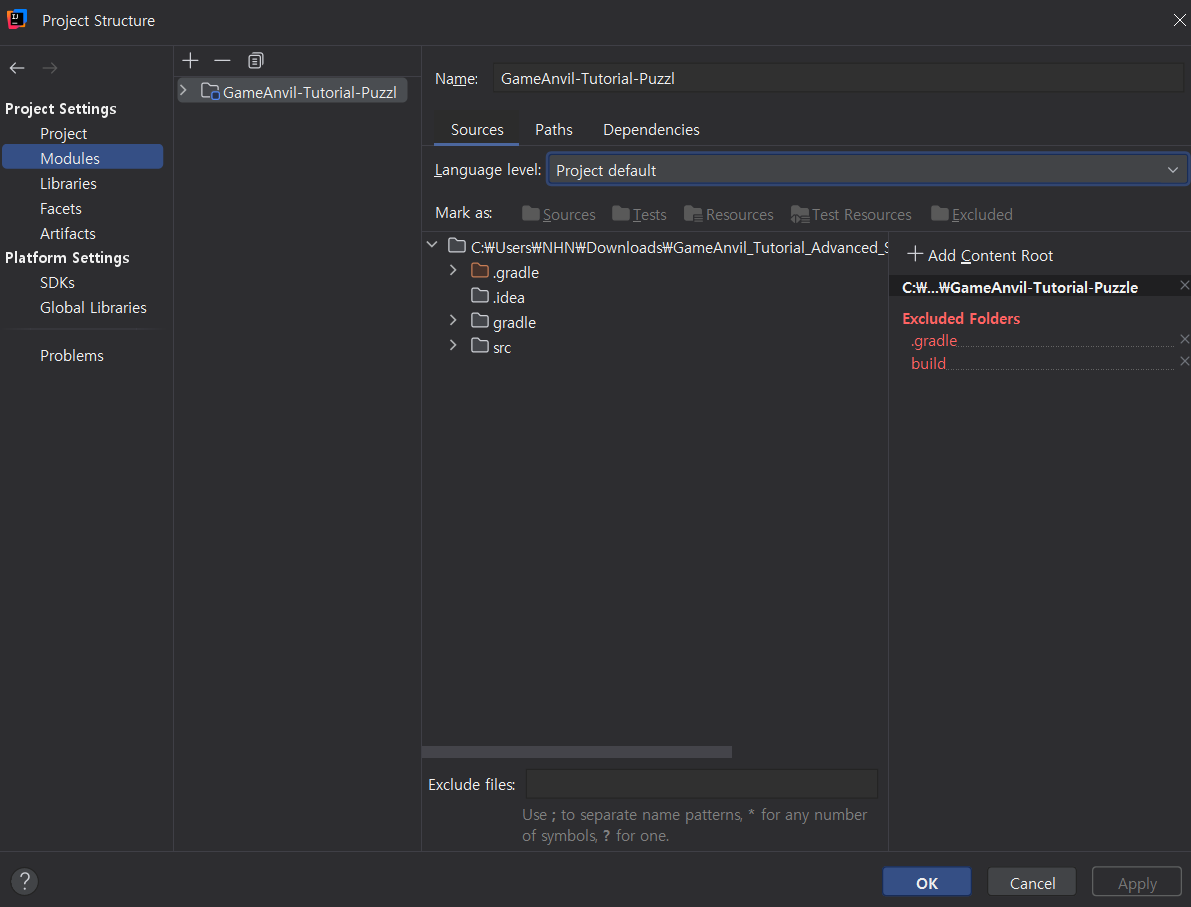Click the Exclude files input field
Image resolution: width=1191 pixels, height=907 pixels.
click(701, 784)
